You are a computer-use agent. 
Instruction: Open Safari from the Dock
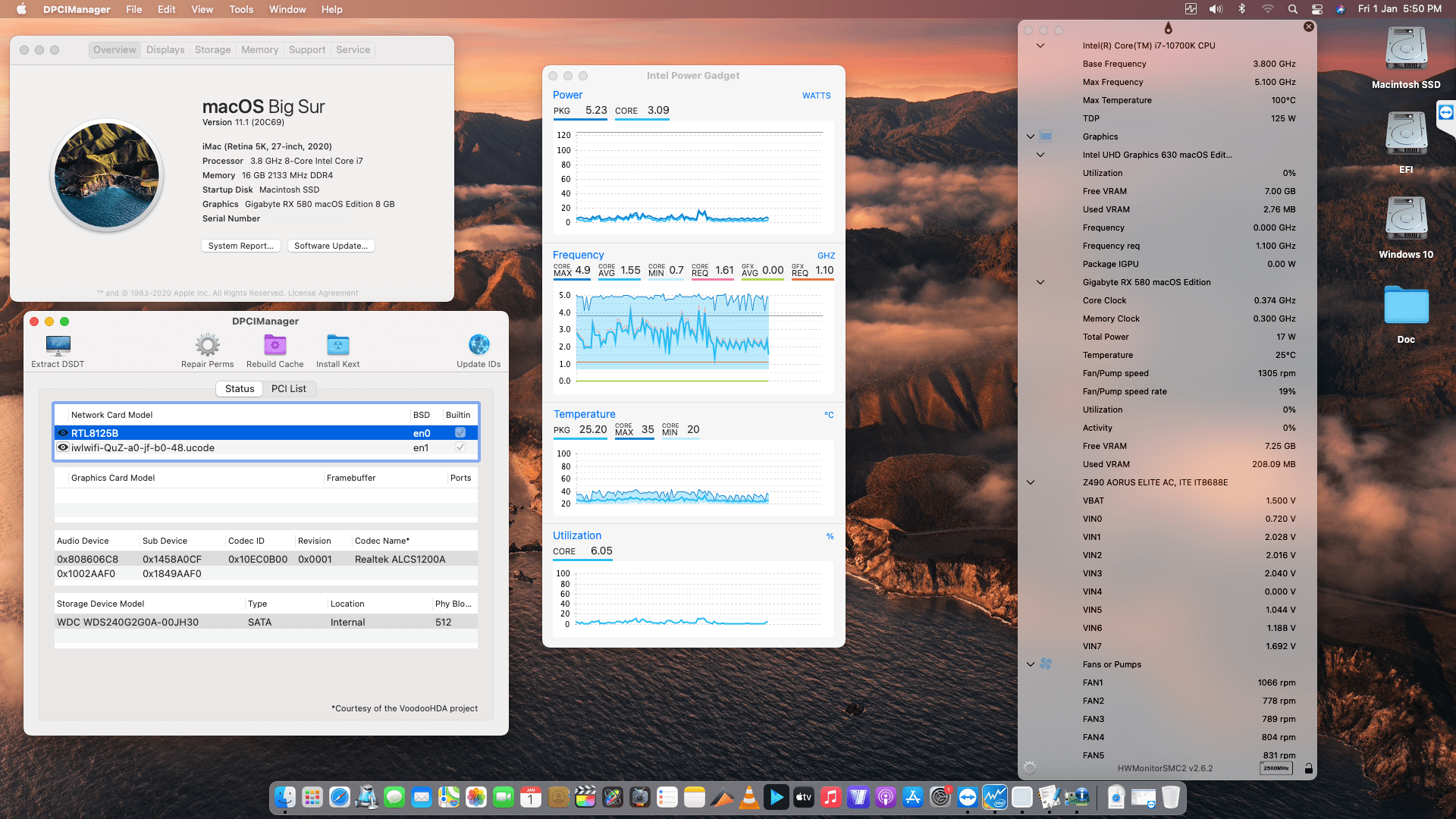(x=340, y=797)
